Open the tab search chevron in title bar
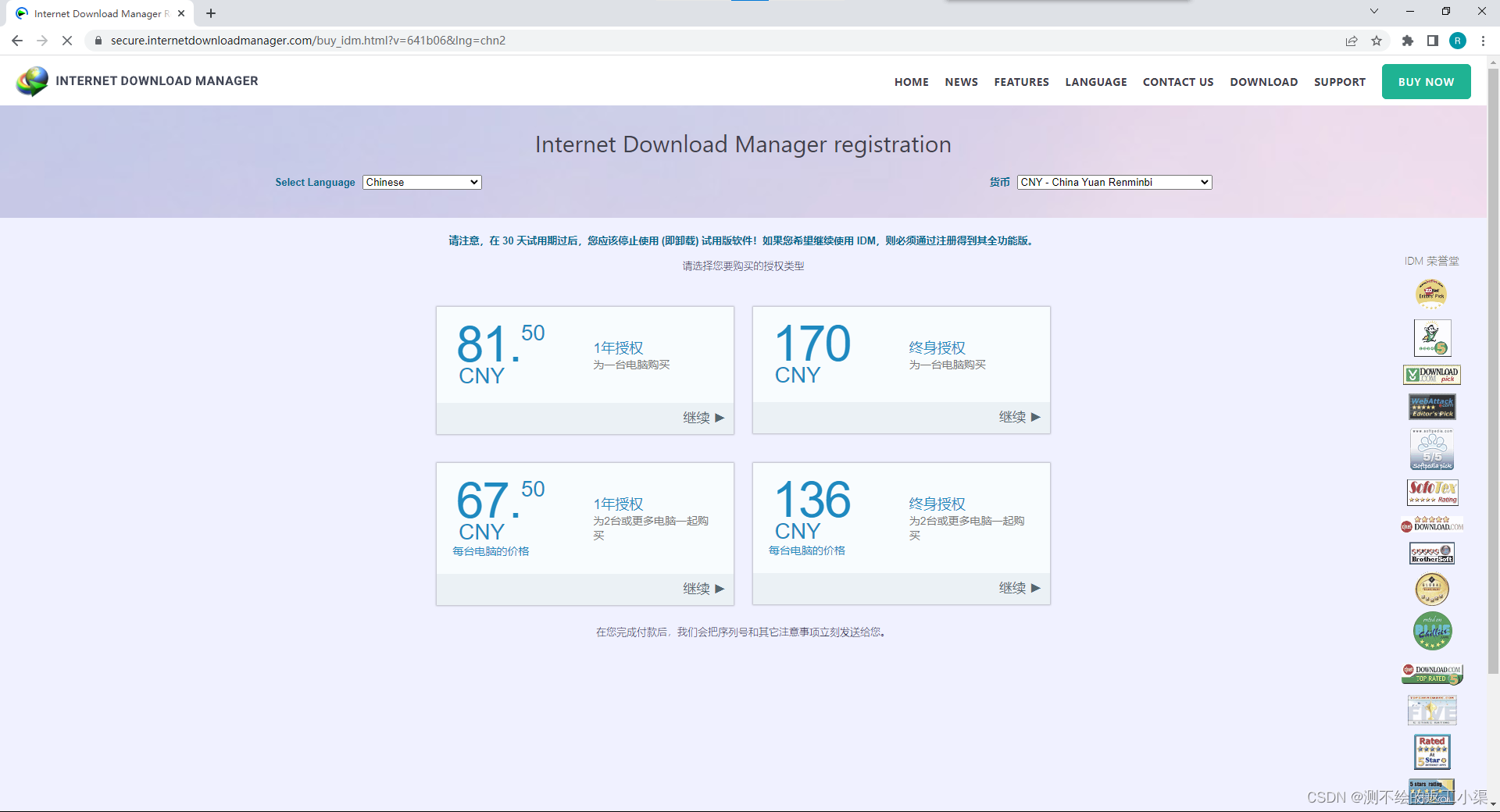Screen dimensions: 1500x812 1374,11
